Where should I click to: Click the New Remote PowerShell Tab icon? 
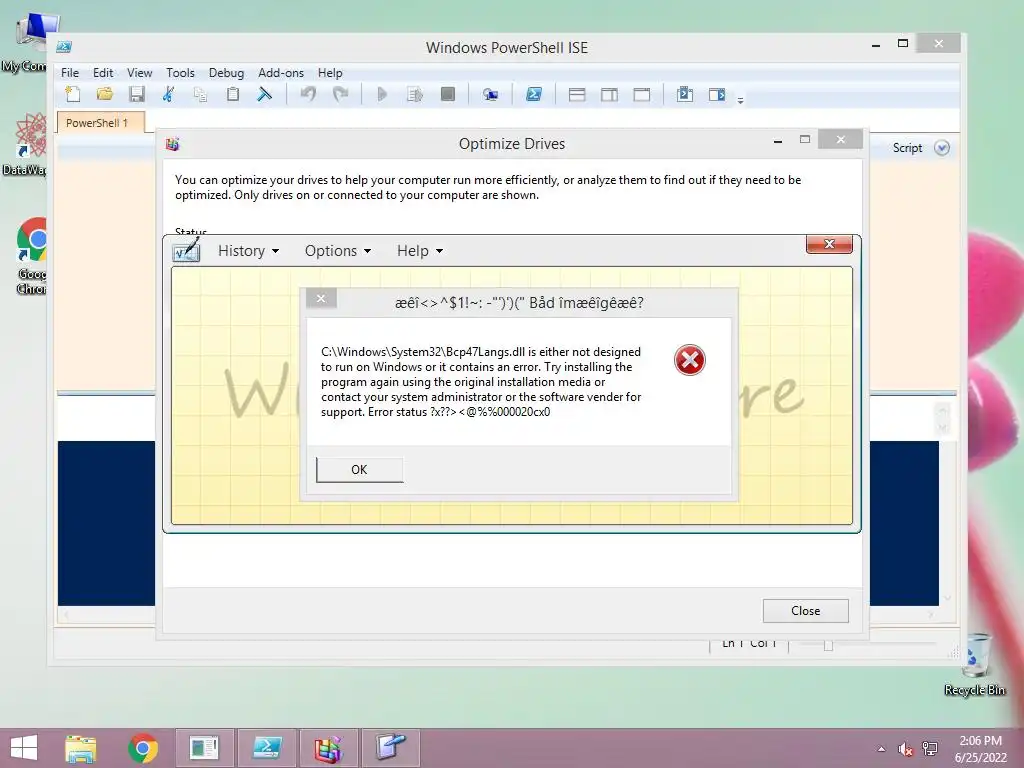(490, 95)
